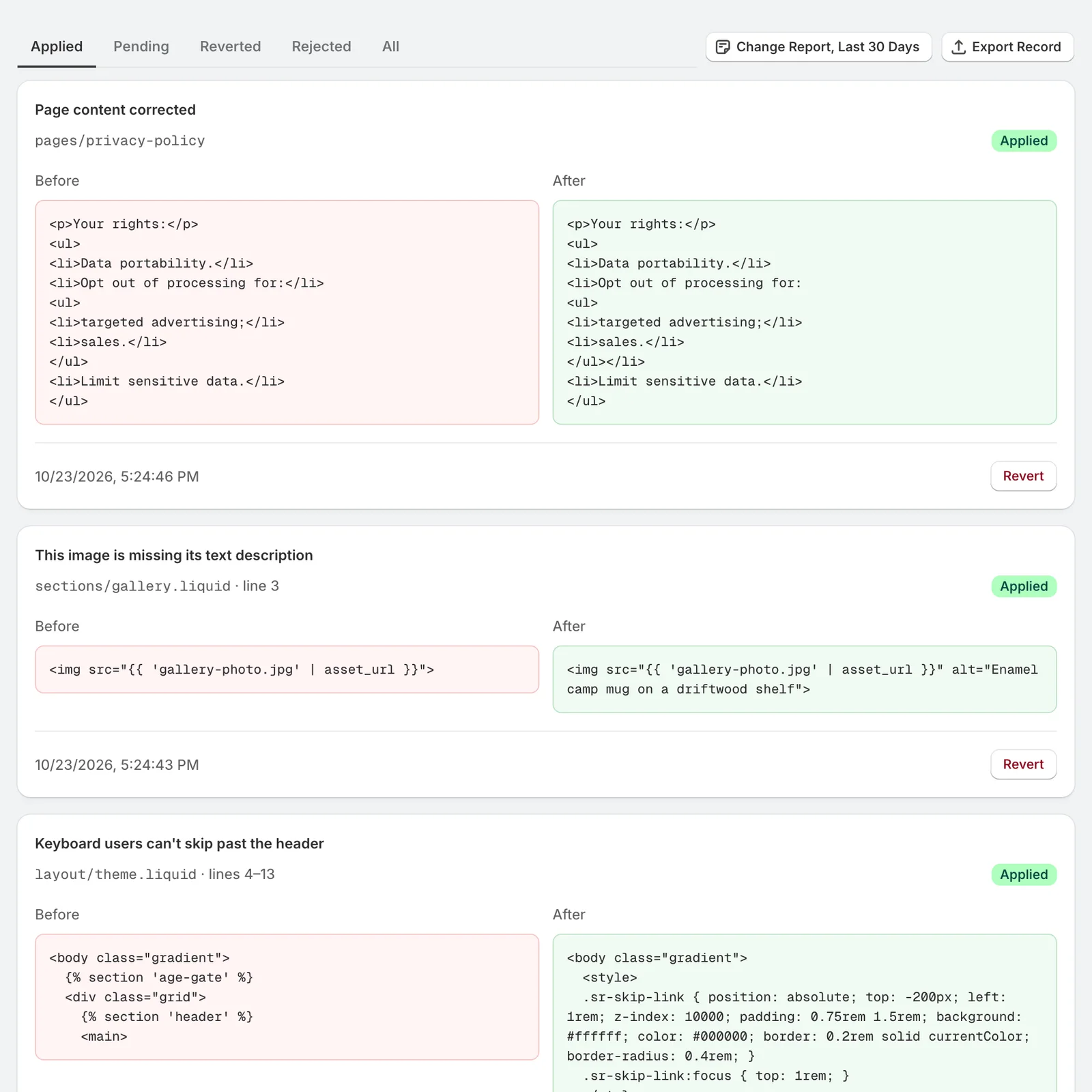Select the All tab

coord(390,46)
